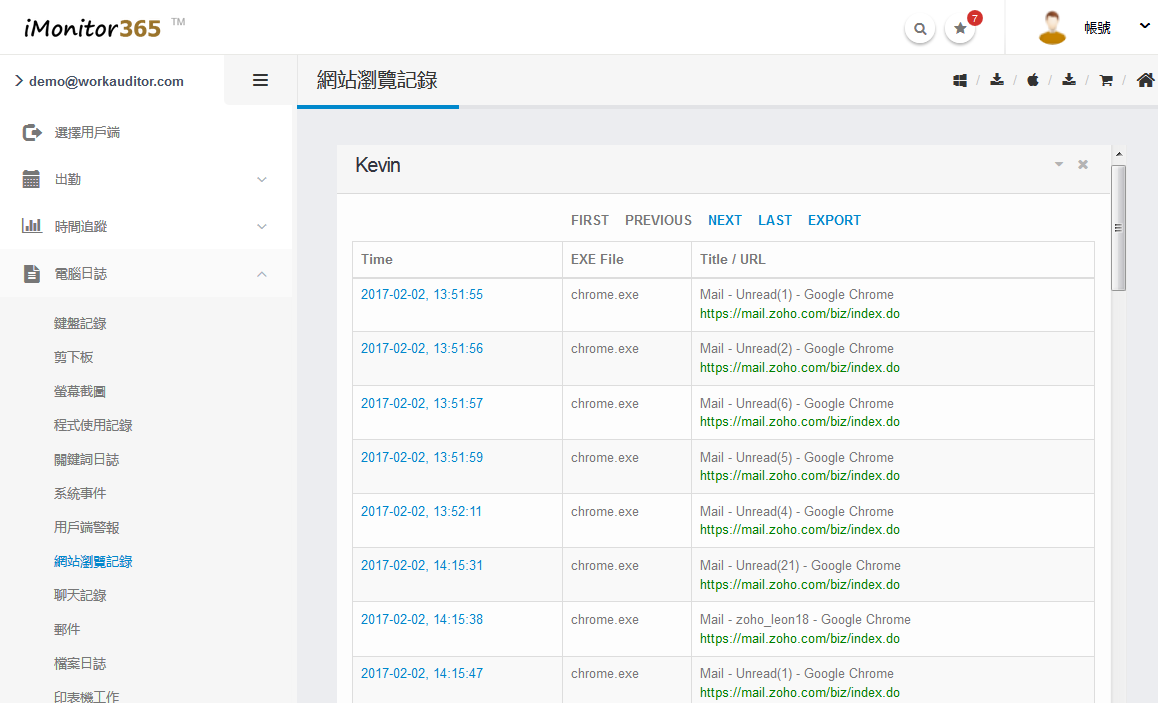Screen dimensions: 1158x703
Task: Close the Kevin panel with the X
Action: (x=1083, y=165)
